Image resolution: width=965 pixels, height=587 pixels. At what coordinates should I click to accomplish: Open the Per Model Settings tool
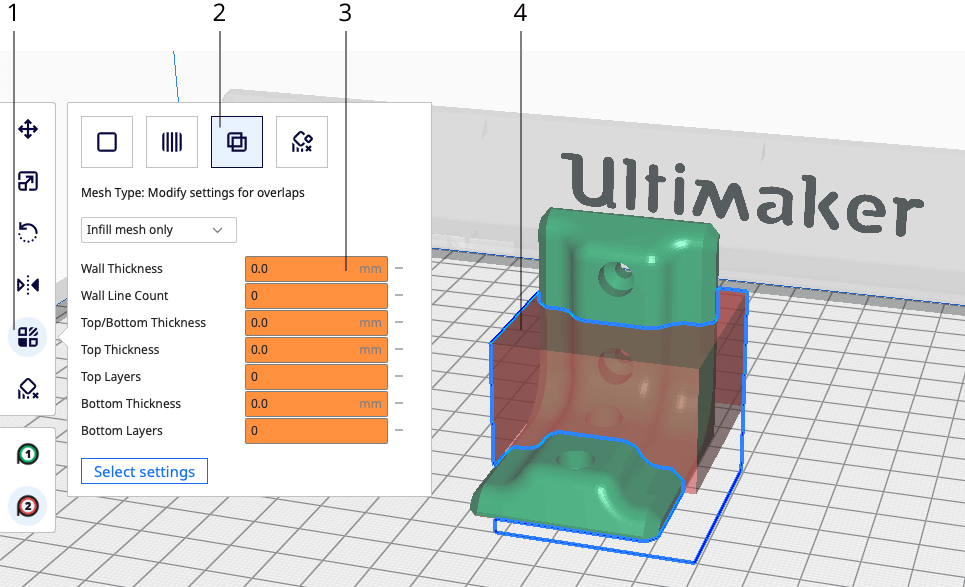[x=28, y=337]
